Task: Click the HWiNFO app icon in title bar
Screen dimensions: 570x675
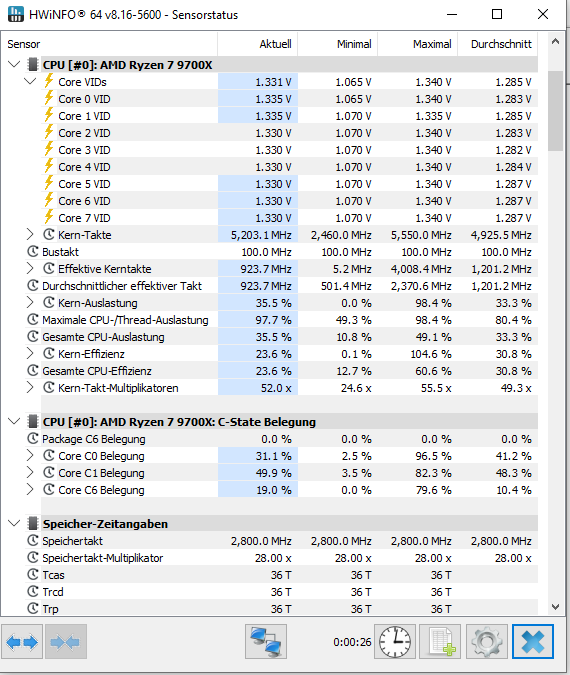Action: 16,14
